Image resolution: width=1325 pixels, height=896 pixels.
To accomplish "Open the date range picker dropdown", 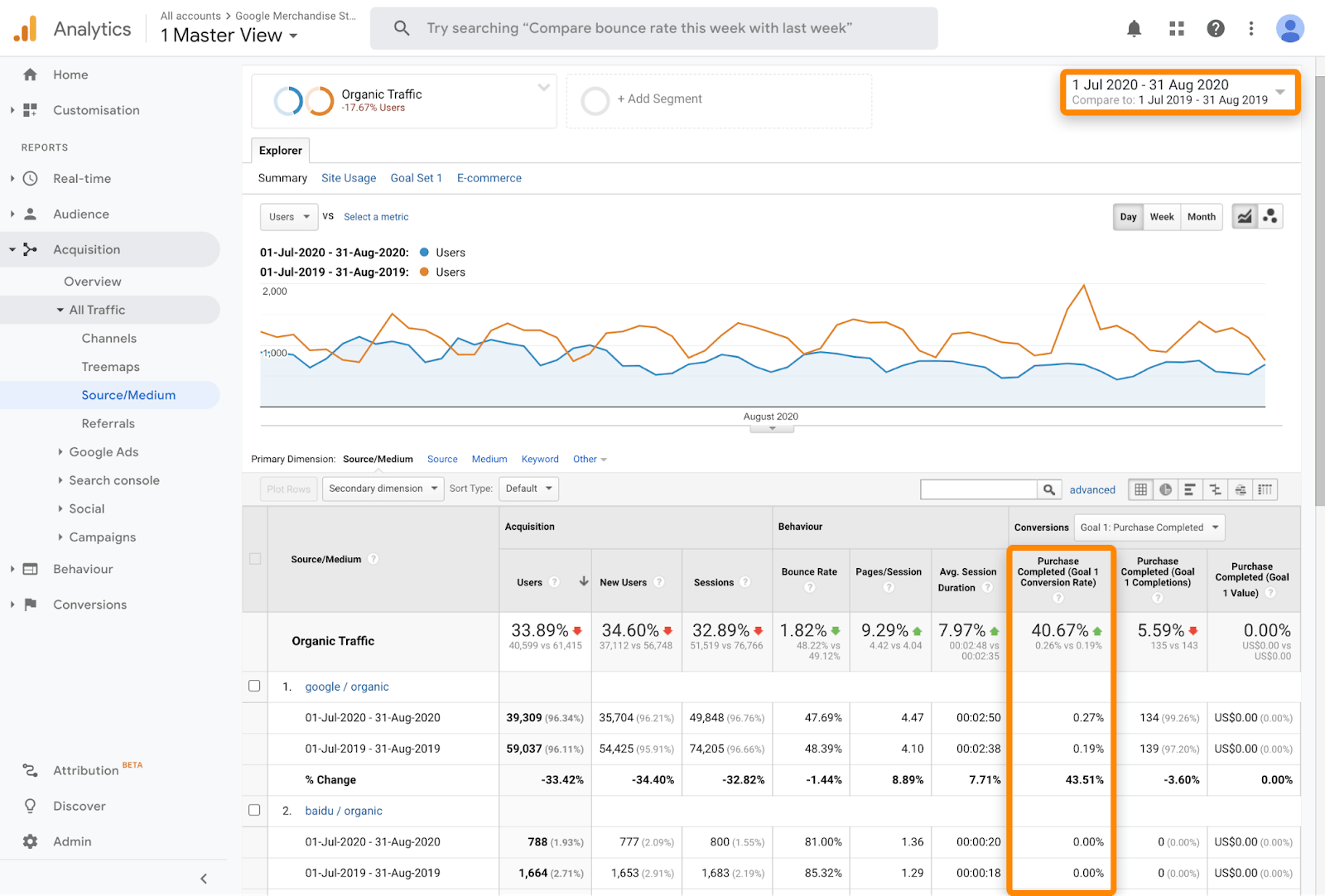I will [x=1179, y=92].
